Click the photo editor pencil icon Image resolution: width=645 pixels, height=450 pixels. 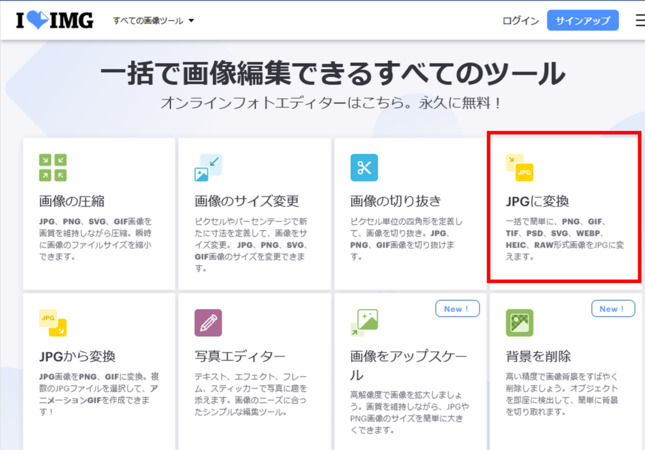[x=208, y=322]
